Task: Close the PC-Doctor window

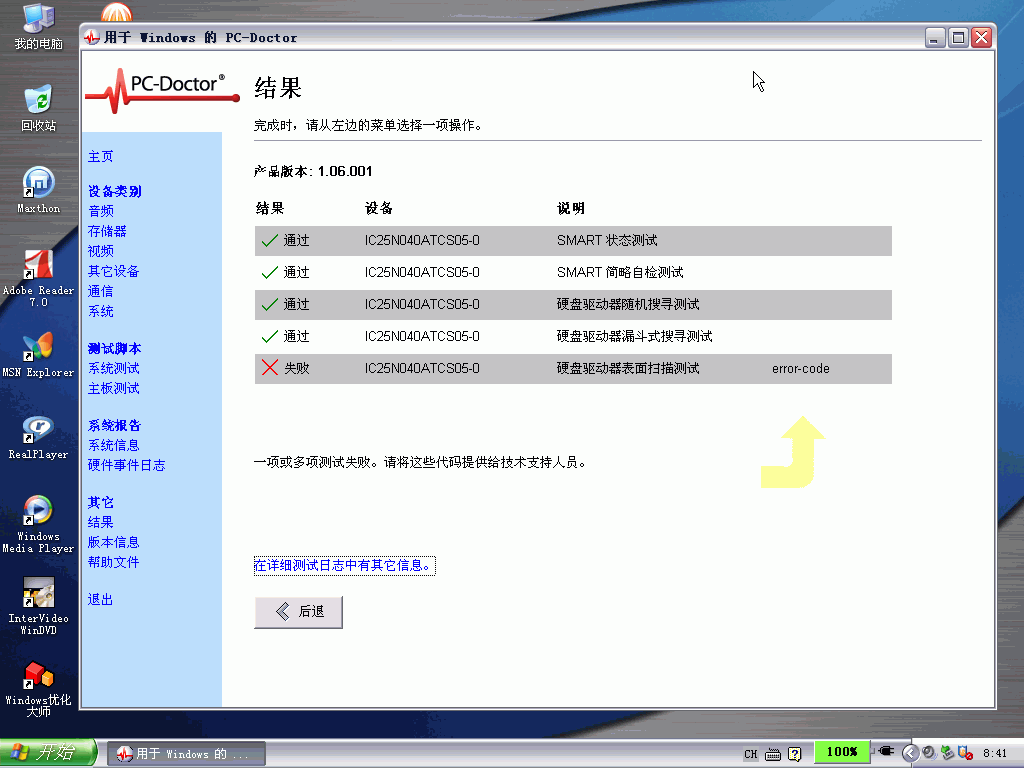Action: (x=982, y=38)
